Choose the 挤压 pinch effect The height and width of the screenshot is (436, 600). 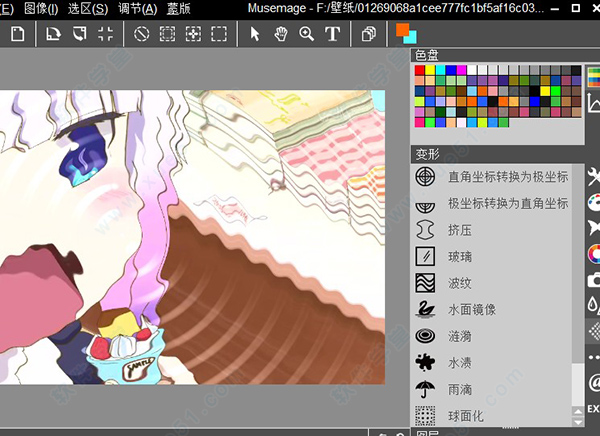459,230
